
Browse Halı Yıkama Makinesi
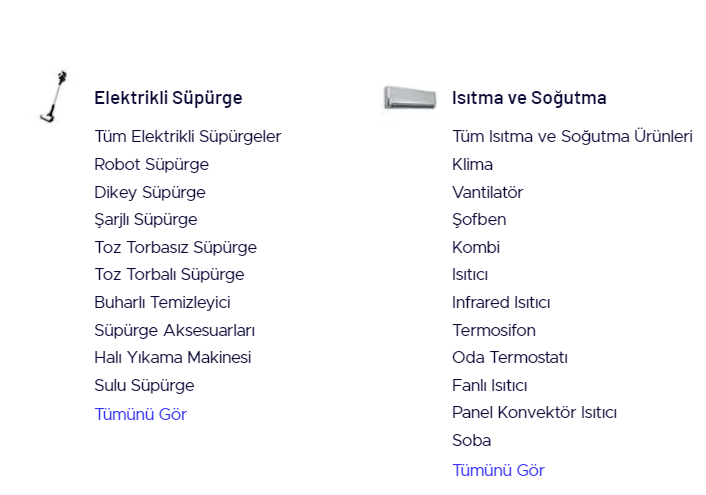pos(173,357)
